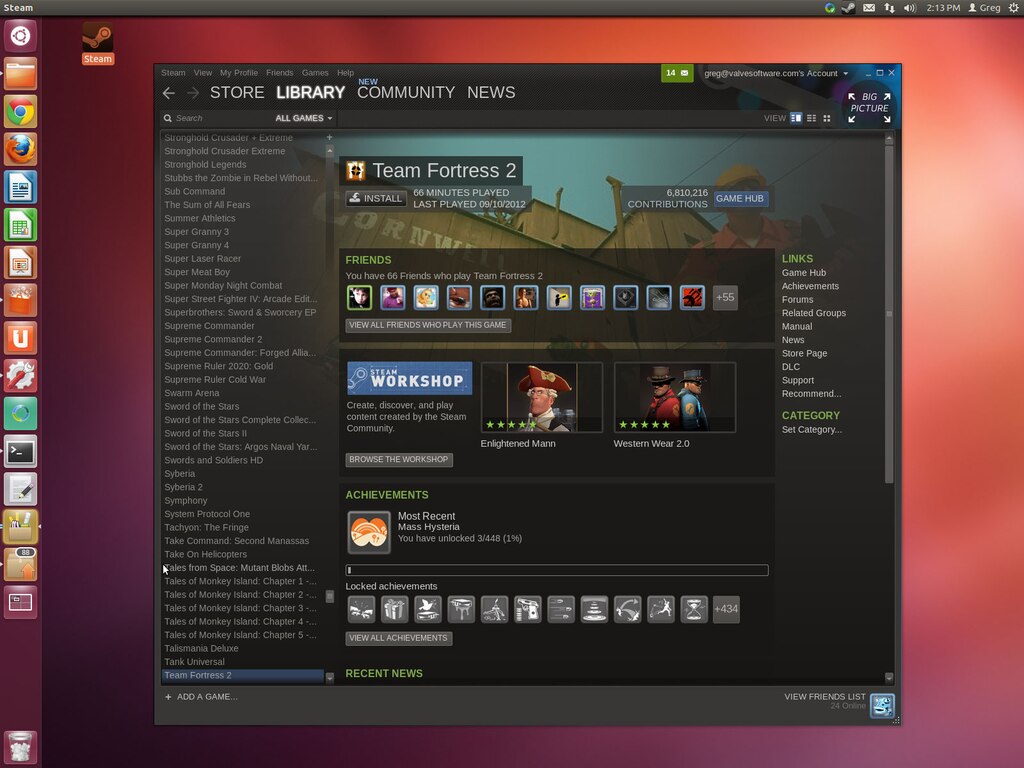Open Google Chrome from the launcher
This screenshot has width=1024, height=768.
click(21, 111)
